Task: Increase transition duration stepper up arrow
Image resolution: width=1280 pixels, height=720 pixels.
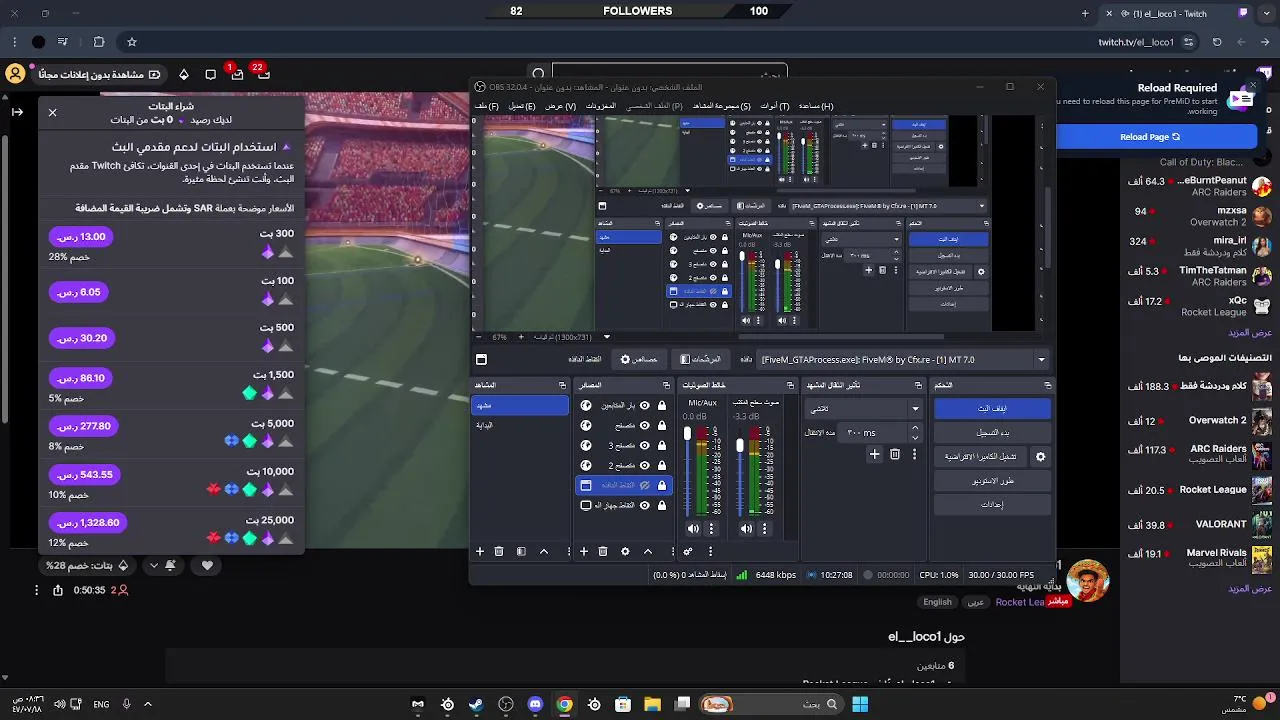Action: [x=915, y=428]
